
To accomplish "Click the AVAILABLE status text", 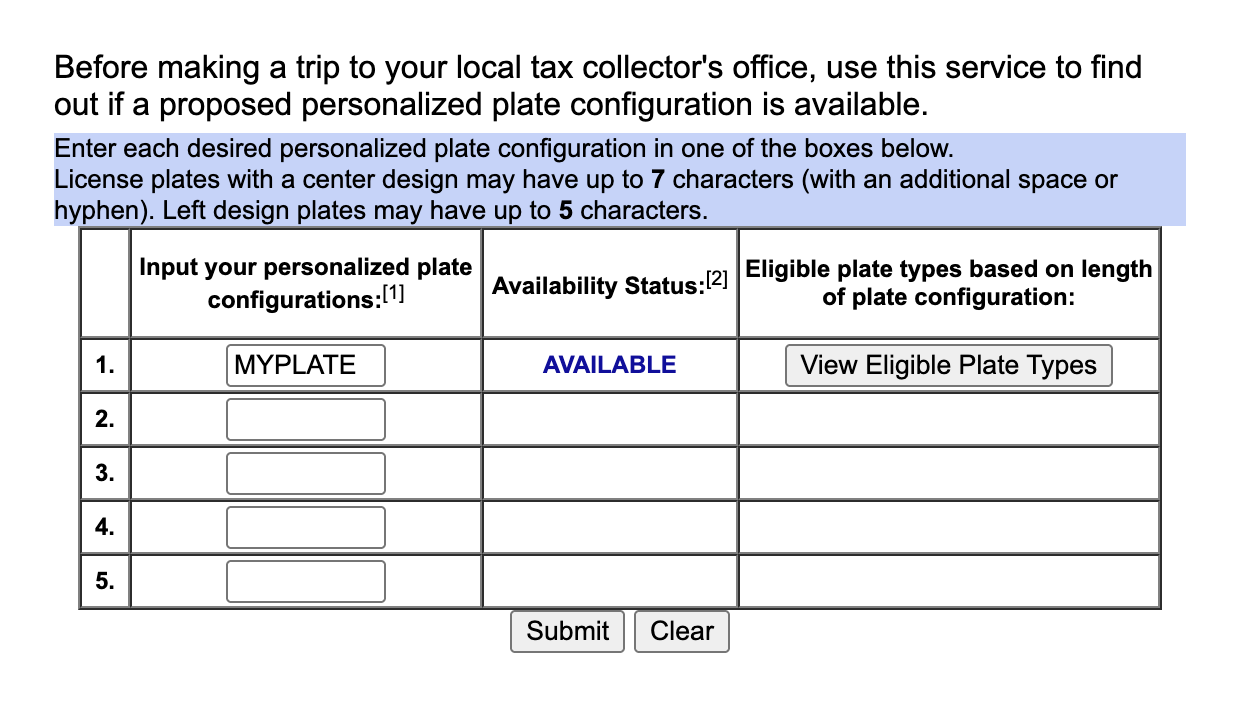I will (609, 365).
